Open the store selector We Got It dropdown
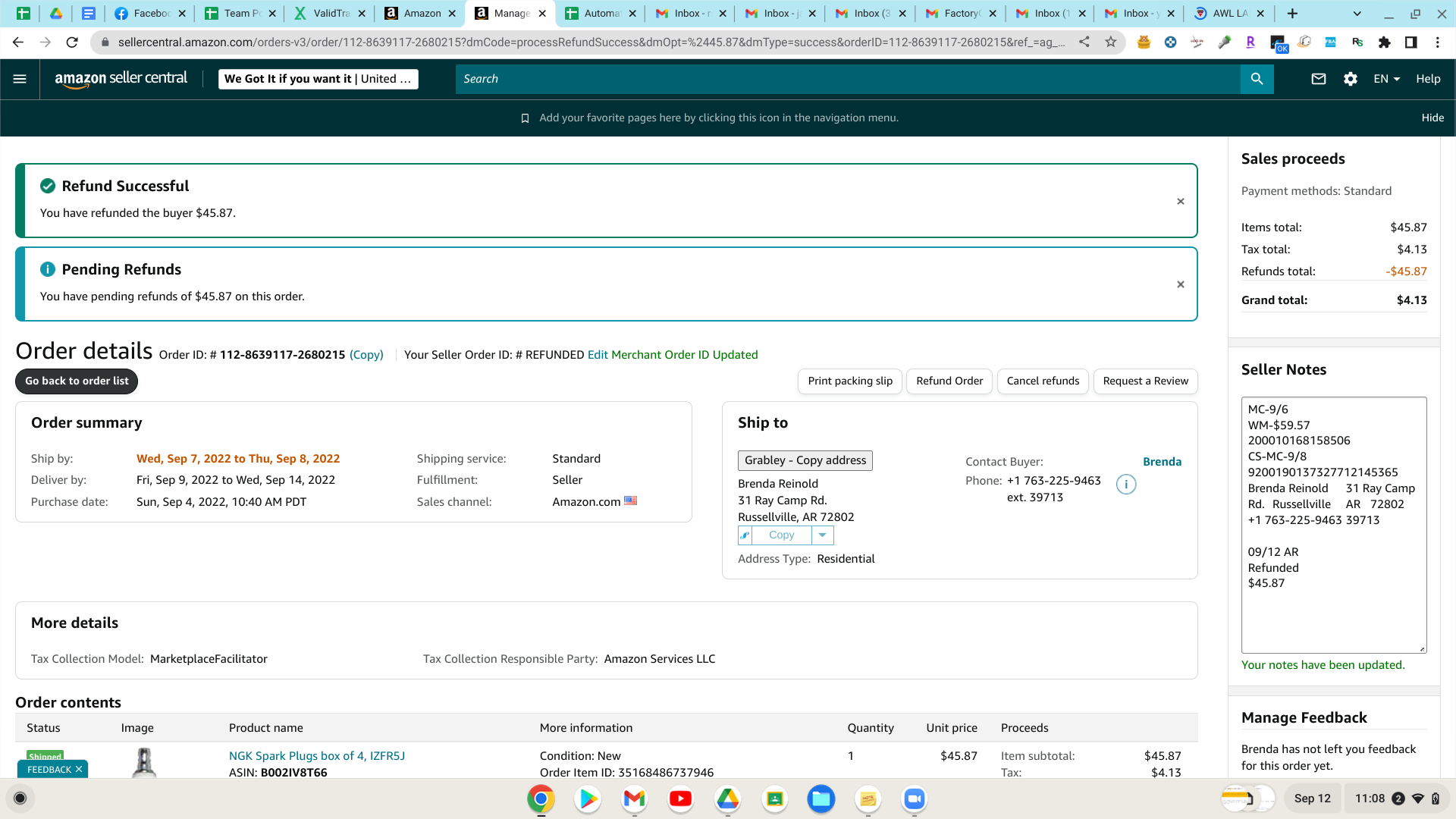The image size is (1456, 819). click(318, 79)
